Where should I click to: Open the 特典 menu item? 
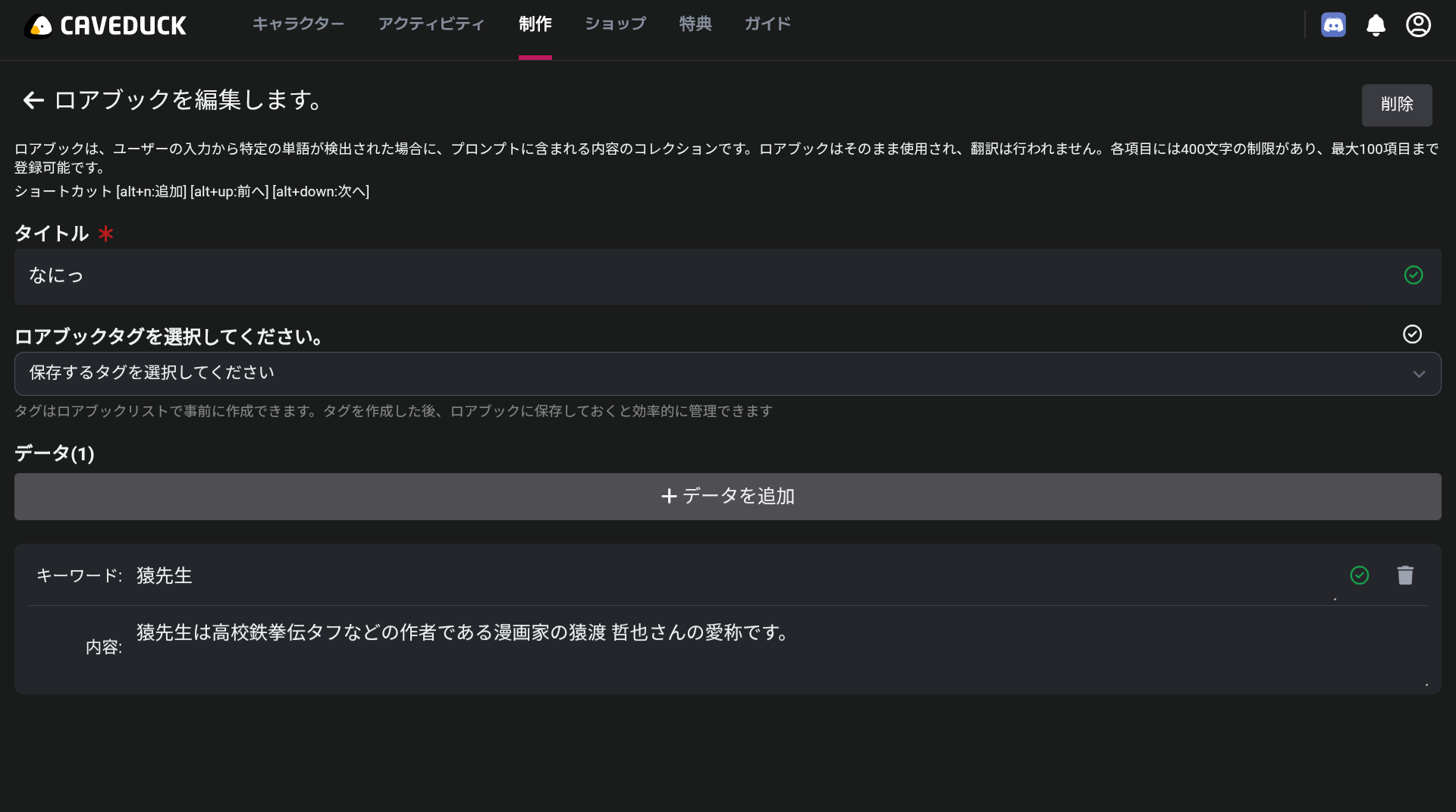point(695,24)
